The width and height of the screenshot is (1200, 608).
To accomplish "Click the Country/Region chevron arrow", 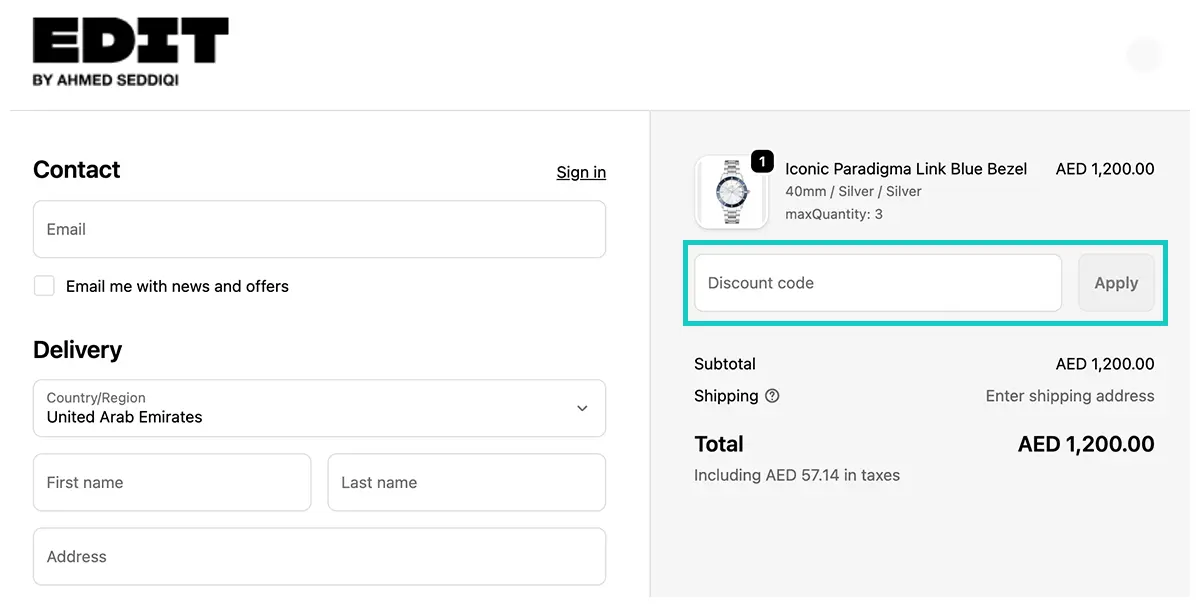I will click(x=582, y=408).
